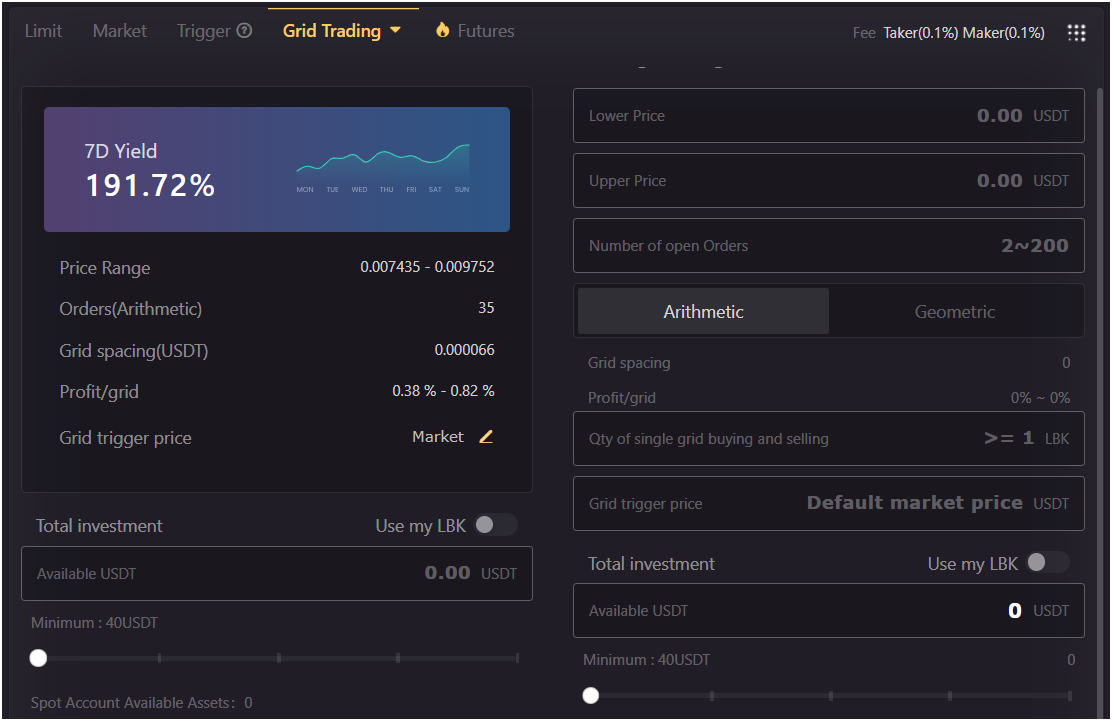Open the apps grid icon in top right corner
The image size is (1112, 721).
[1076, 32]
